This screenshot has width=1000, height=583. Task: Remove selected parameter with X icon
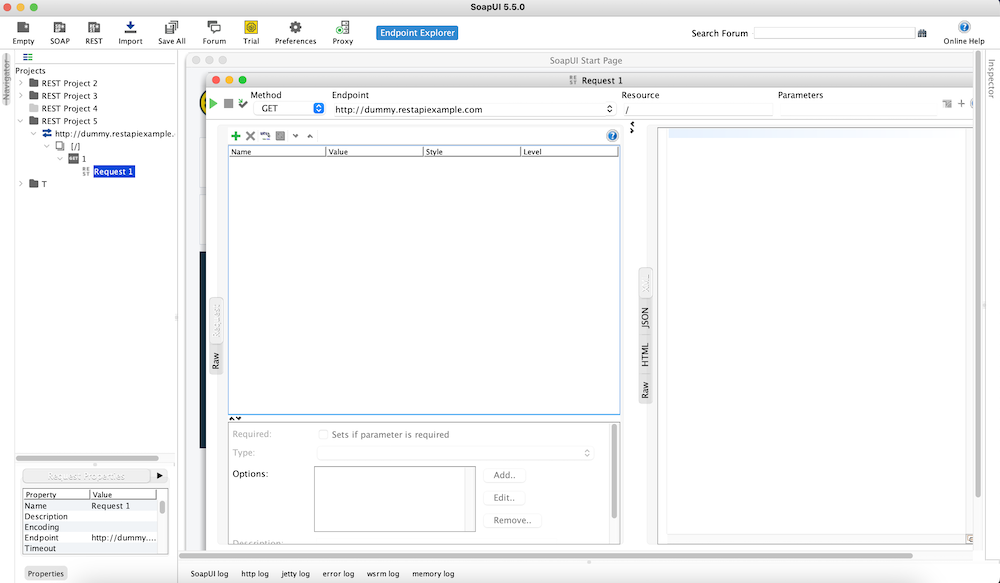pyautogui.click(x=250, y=136)
